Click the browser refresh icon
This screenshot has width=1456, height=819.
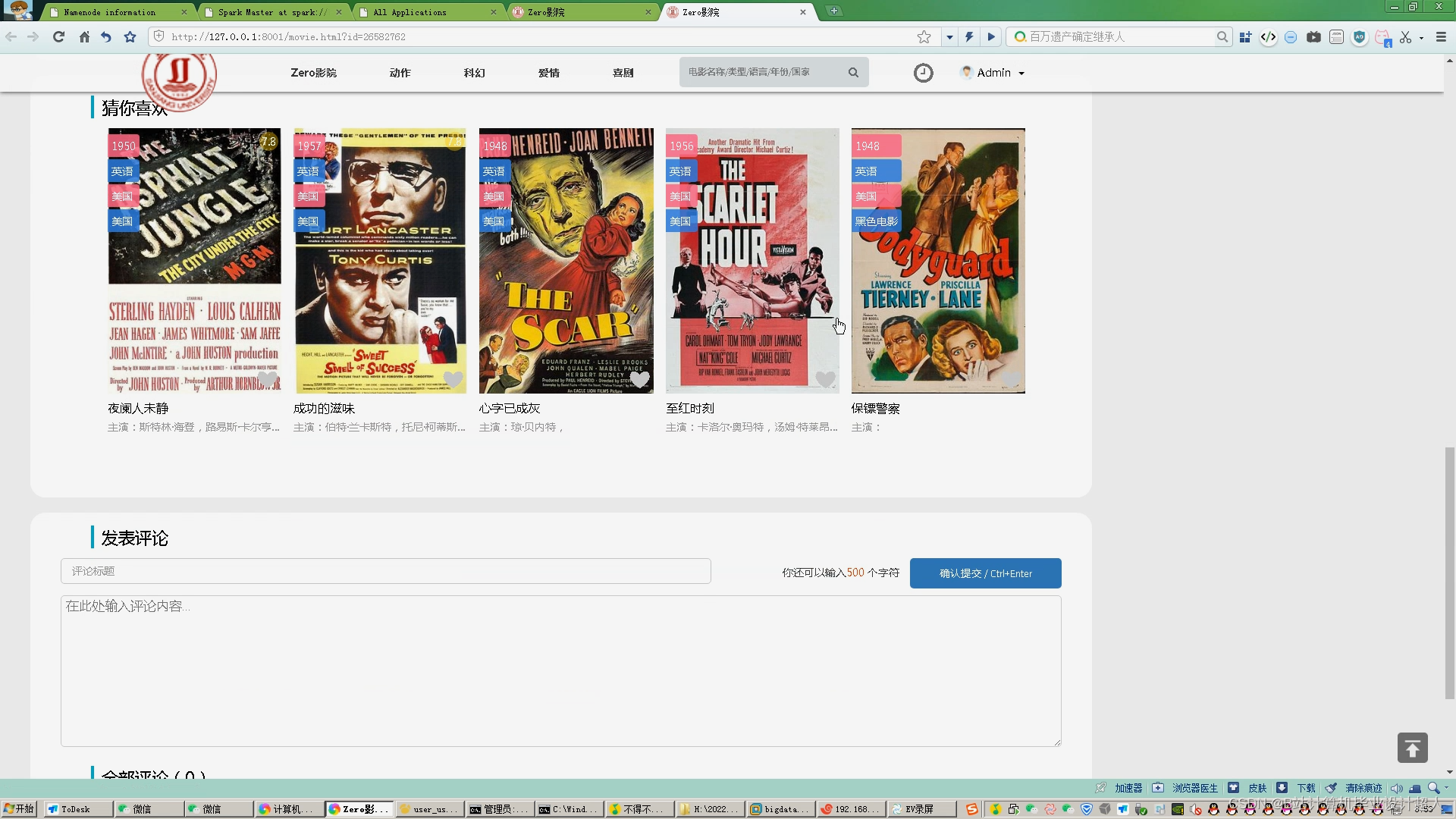[58, 36]
